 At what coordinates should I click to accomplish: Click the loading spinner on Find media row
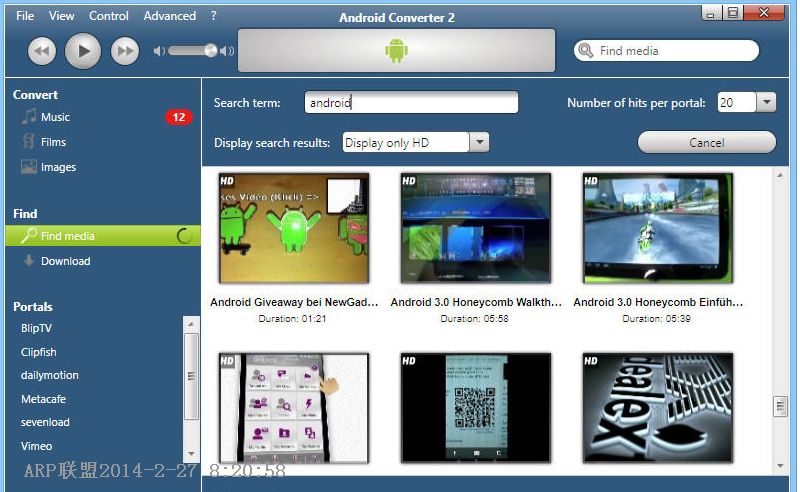(184, 236)
